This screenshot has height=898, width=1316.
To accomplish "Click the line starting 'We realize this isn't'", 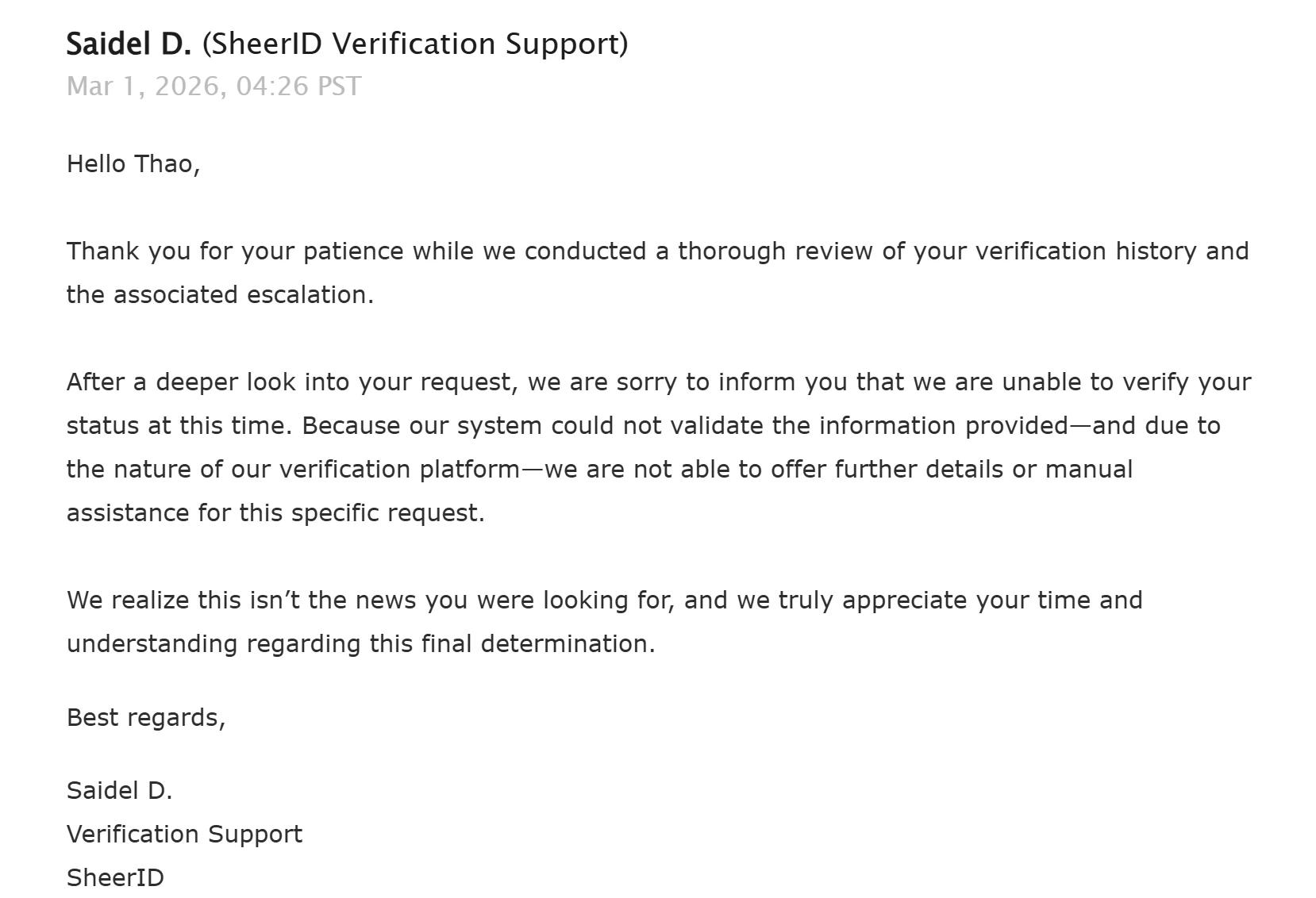I will click(x=605, y=601).
